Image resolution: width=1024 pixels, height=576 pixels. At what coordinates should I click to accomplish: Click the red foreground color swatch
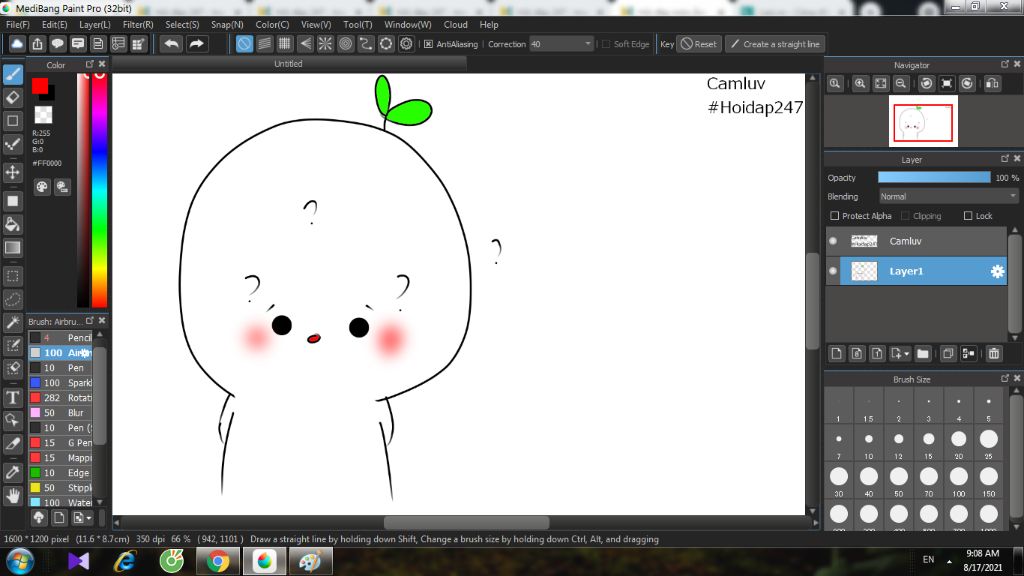[40, 86]
